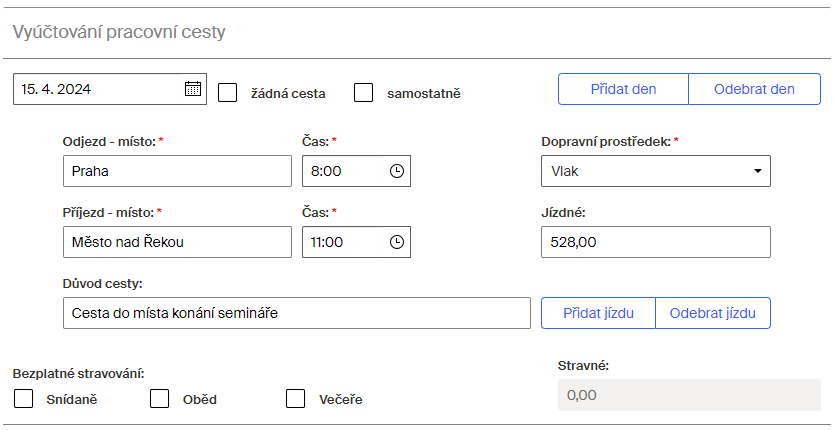The image size is (836, 430).
Task: Enable the 'samostatně' checkbox
Action: (364, 93)
